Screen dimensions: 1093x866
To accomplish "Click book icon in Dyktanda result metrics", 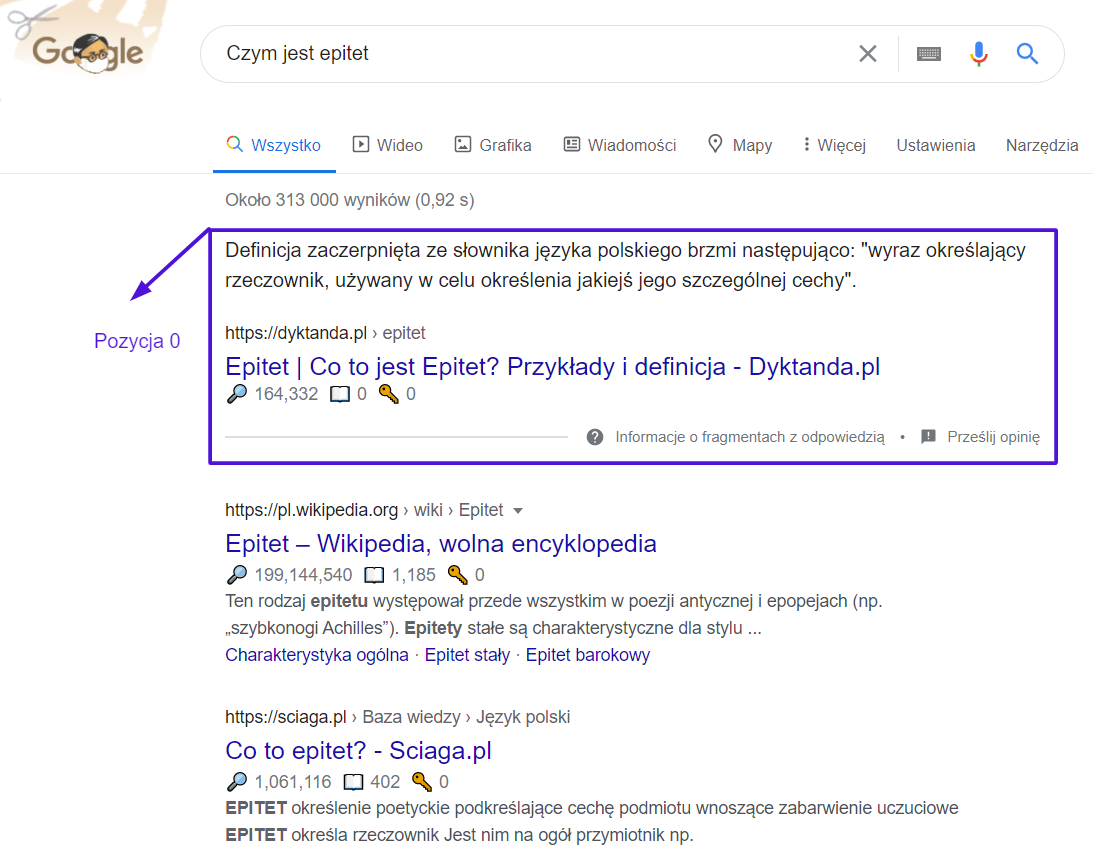I will [x=339, y=395].
